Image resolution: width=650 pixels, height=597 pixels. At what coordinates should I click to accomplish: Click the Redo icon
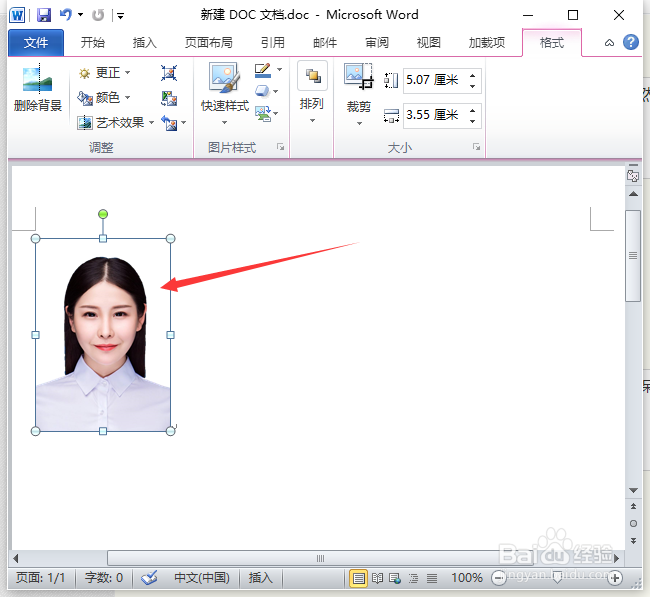[x=98, y=15]
